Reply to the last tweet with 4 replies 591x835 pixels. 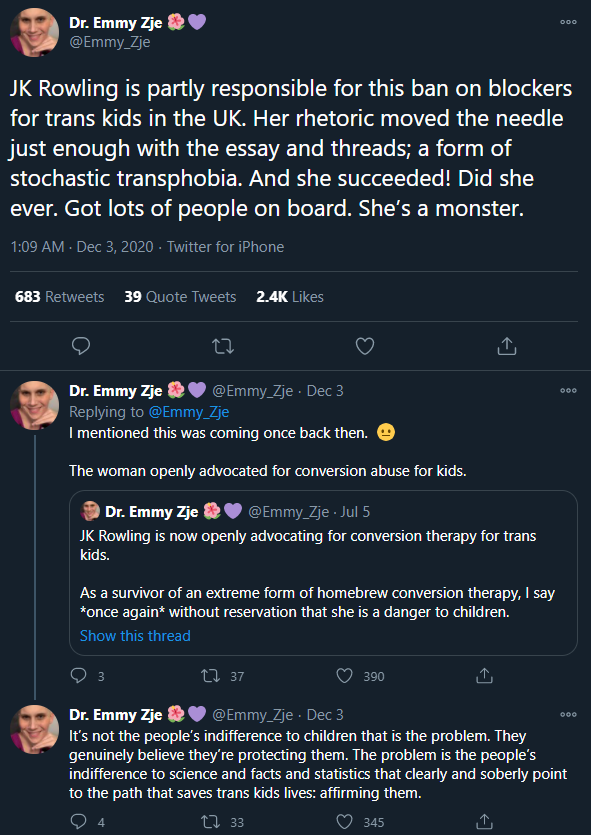point(79,822)
